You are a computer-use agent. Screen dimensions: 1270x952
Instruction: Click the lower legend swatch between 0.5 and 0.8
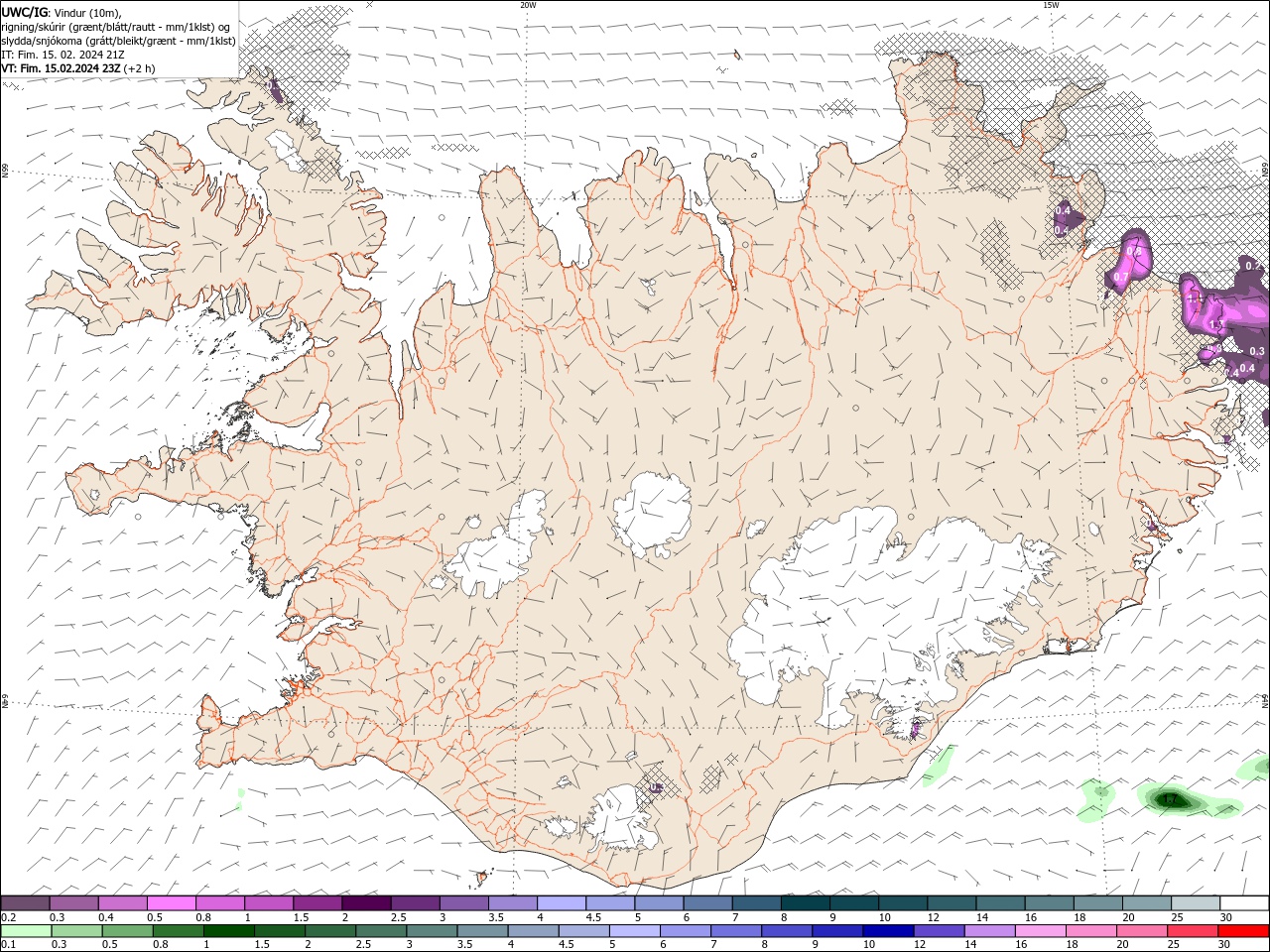(x=127, y=931)
